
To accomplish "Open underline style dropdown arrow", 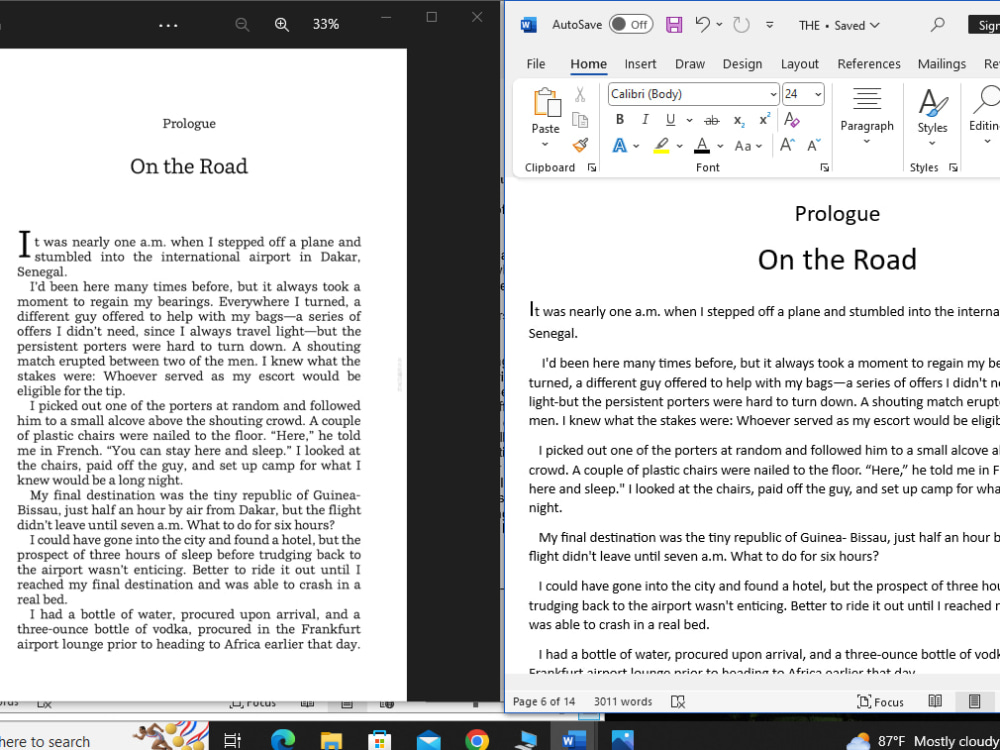I will coord(689,120).
